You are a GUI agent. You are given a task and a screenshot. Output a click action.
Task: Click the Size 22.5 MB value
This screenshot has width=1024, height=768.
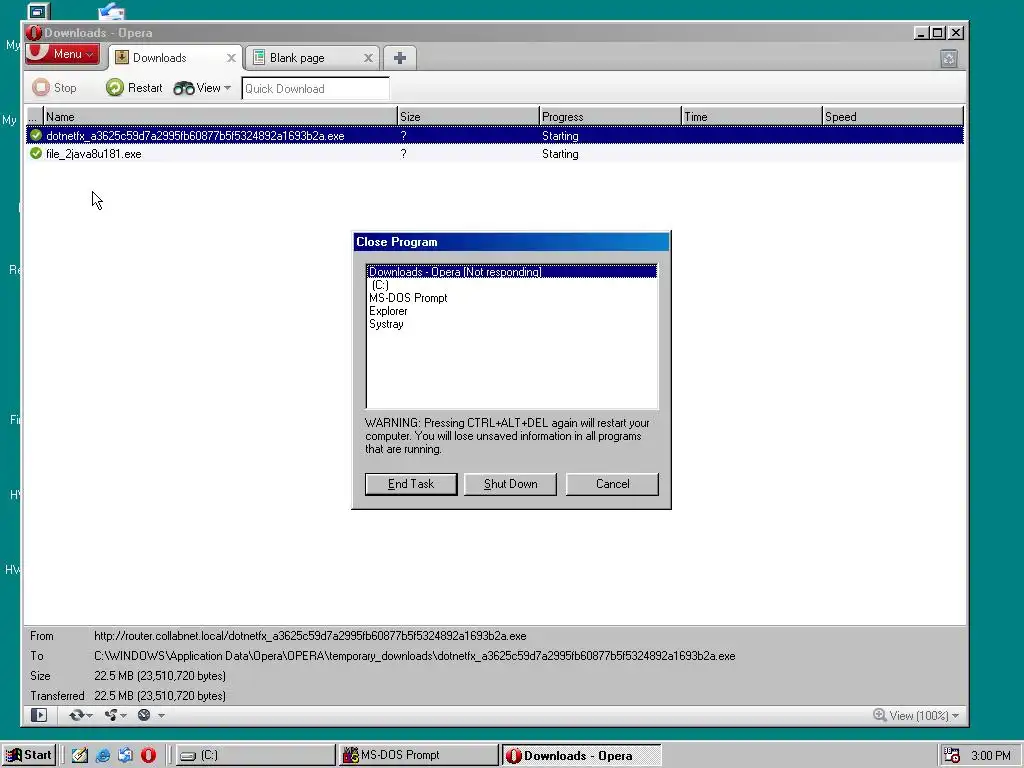coord(160,676)
